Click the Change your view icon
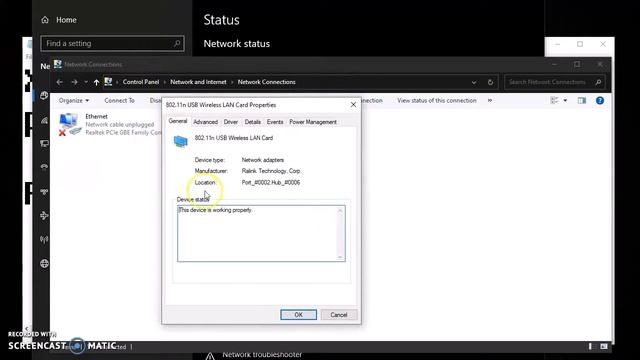640x360 pixels. click(x=554, y=100)
